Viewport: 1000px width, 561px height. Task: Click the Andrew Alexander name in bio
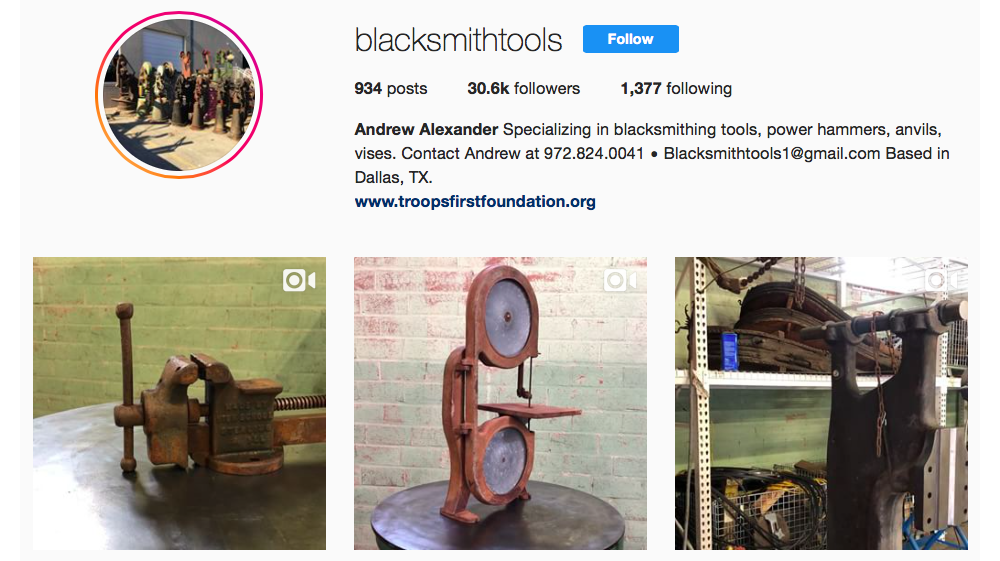click(x=426, y=129)
